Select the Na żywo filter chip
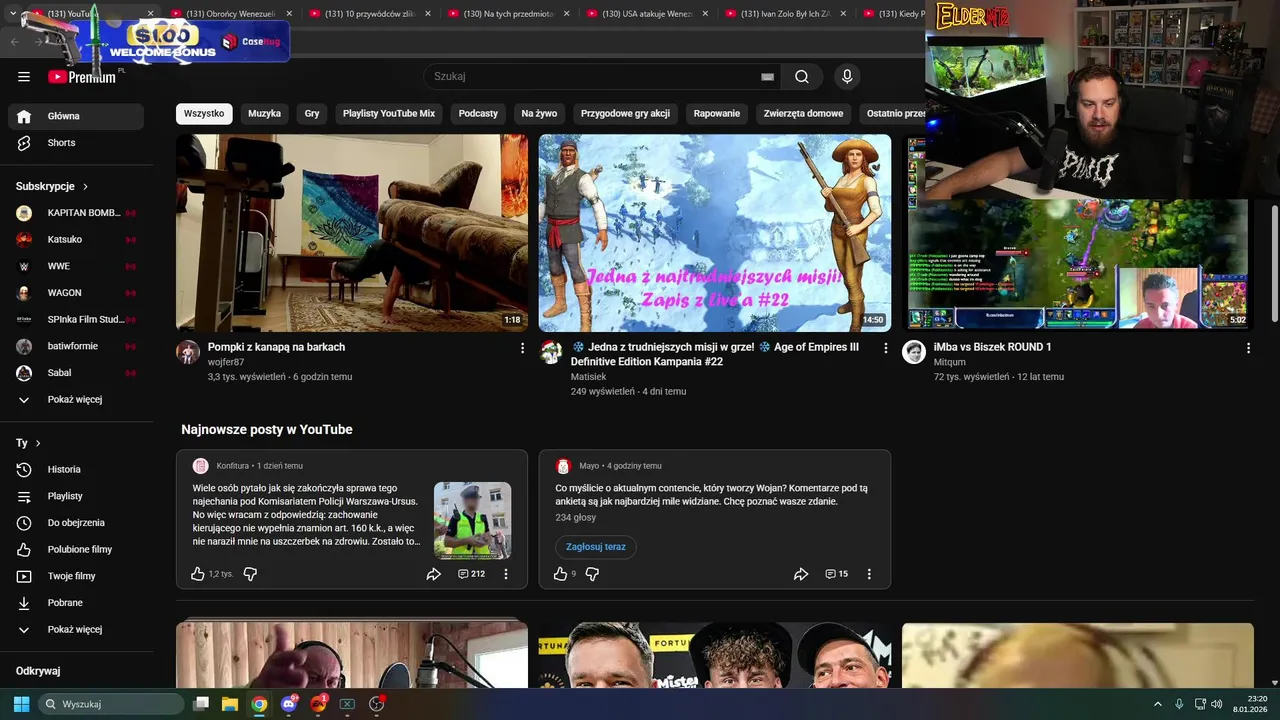Screen dimensions: 1280x720 pos(539,114)
